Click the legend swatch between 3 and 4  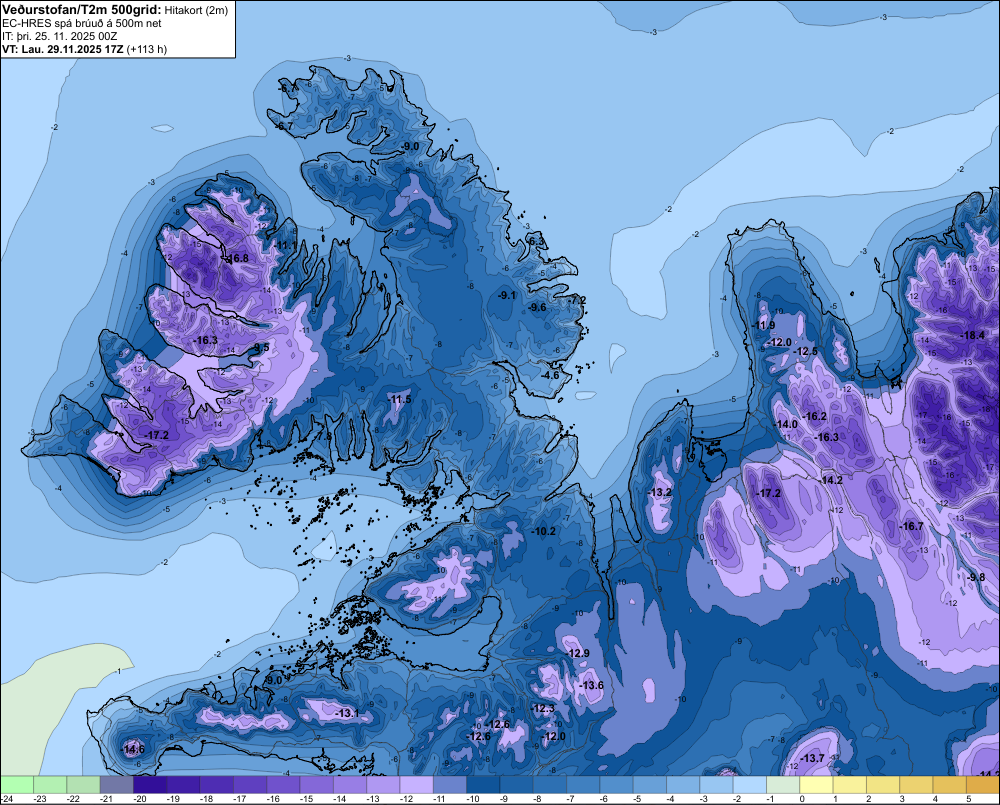pyautogui.click(x=916, y=785)
